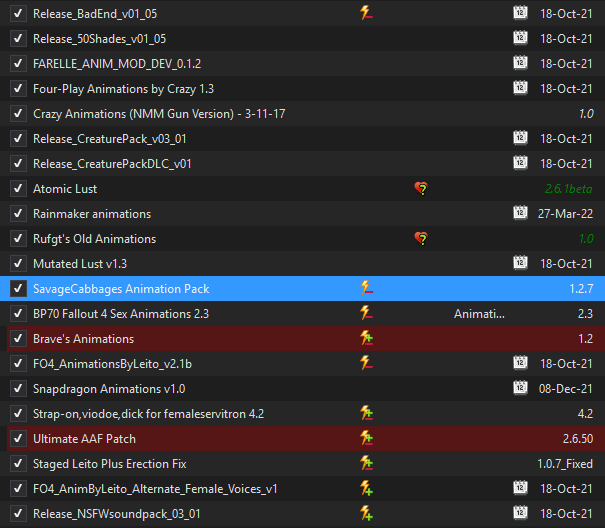Click the 18-Oct-21 date of Mutated Lust v1.3
This screenshot has height=528, width=605.
click(x=566, y=264)
